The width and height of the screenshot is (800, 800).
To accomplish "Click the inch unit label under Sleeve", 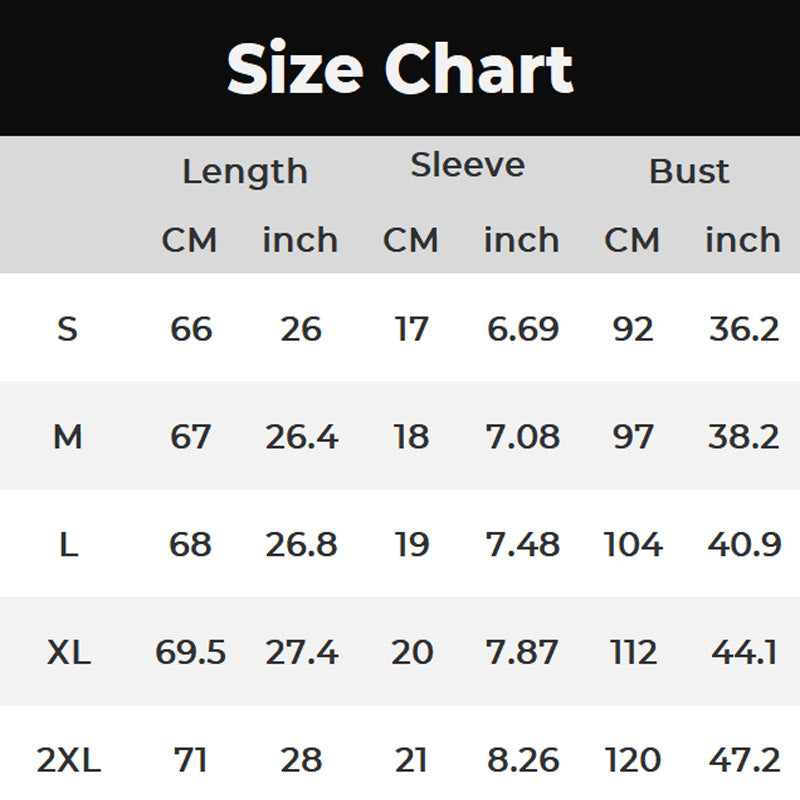I will point(521,241).
